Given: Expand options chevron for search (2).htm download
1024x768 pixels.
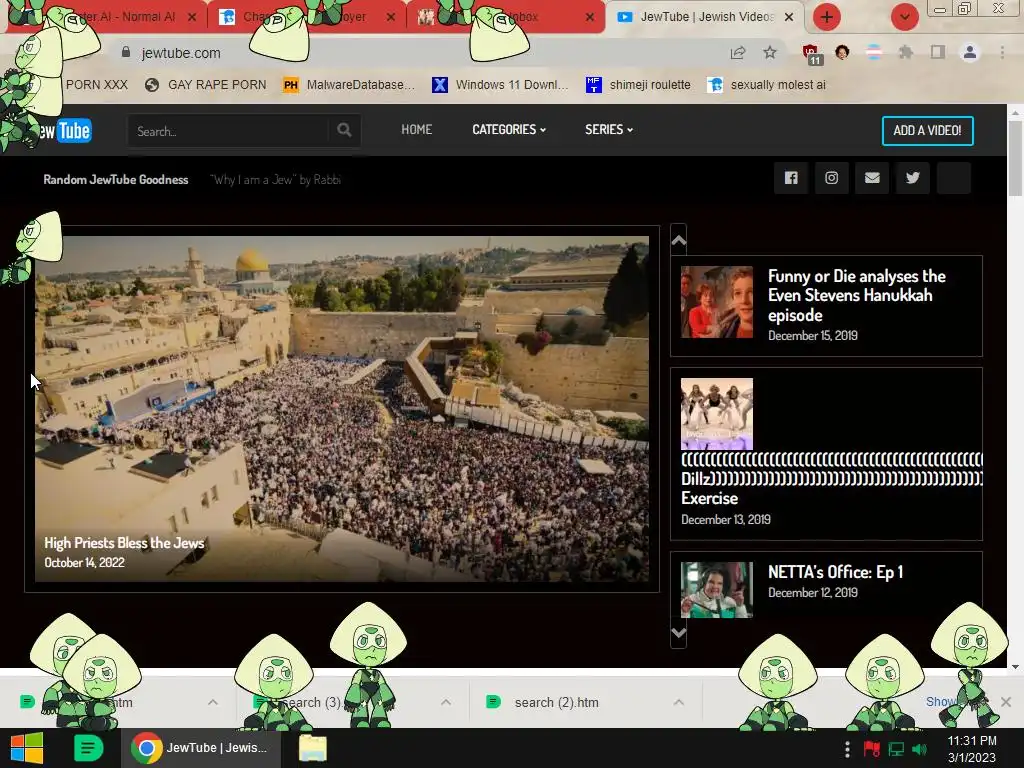Looking at the screenshot, I should [x=679, y=702].
